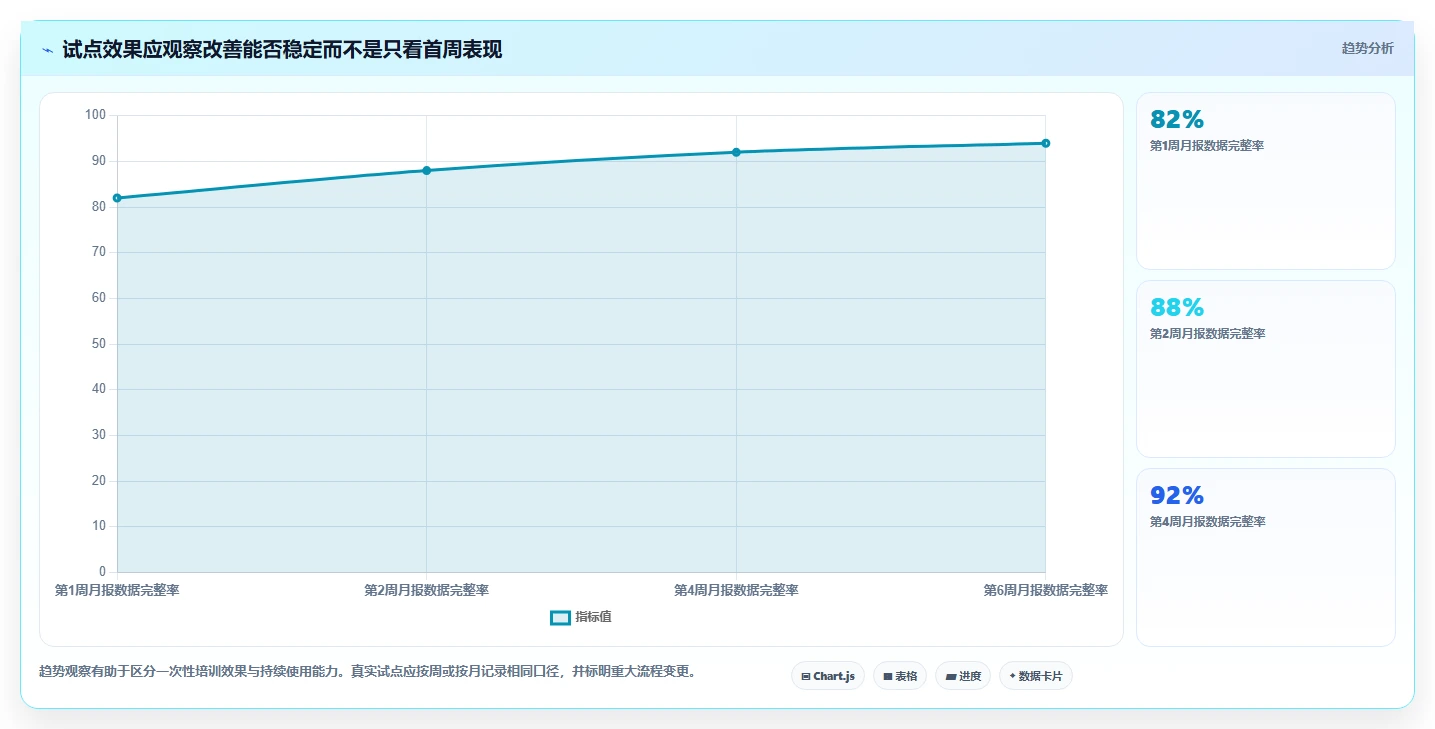The height and width of the screenshot is (729, 1435).
Task: Click the fourth-week data point at 92
Action: point(736,152)
